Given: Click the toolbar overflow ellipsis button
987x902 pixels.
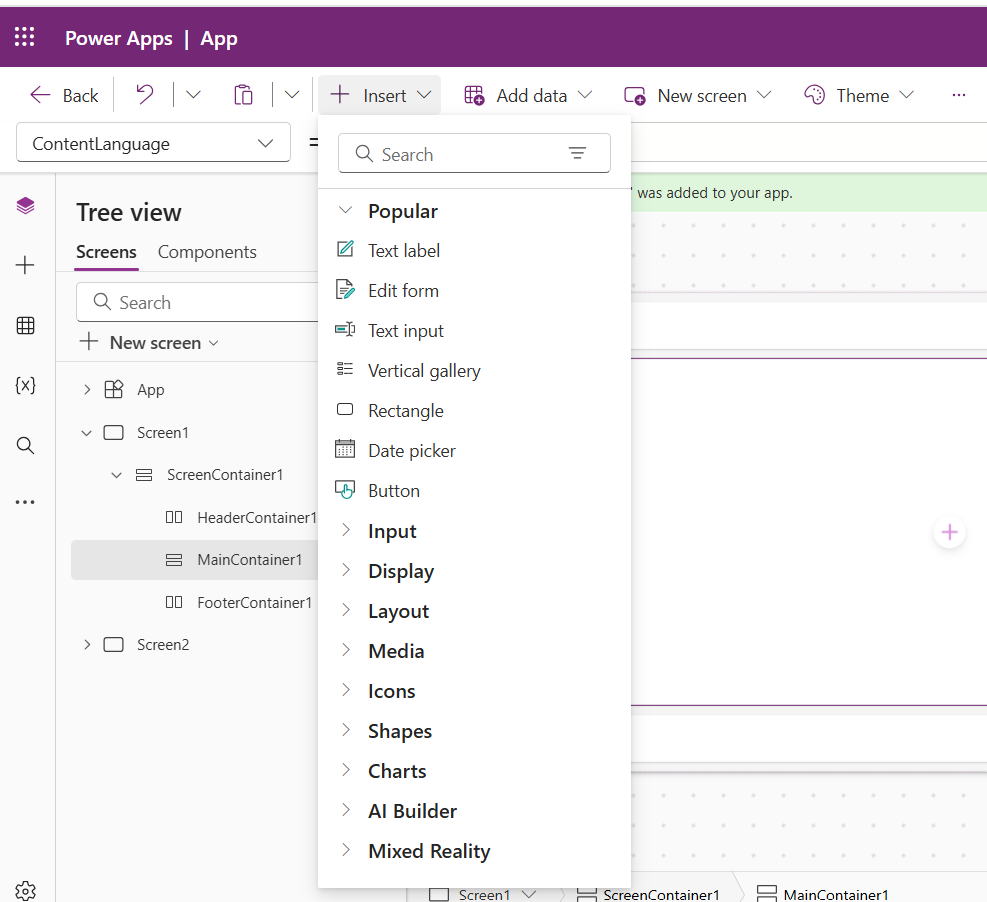Looking at the screenshot, I should click(x=959, y=95).
